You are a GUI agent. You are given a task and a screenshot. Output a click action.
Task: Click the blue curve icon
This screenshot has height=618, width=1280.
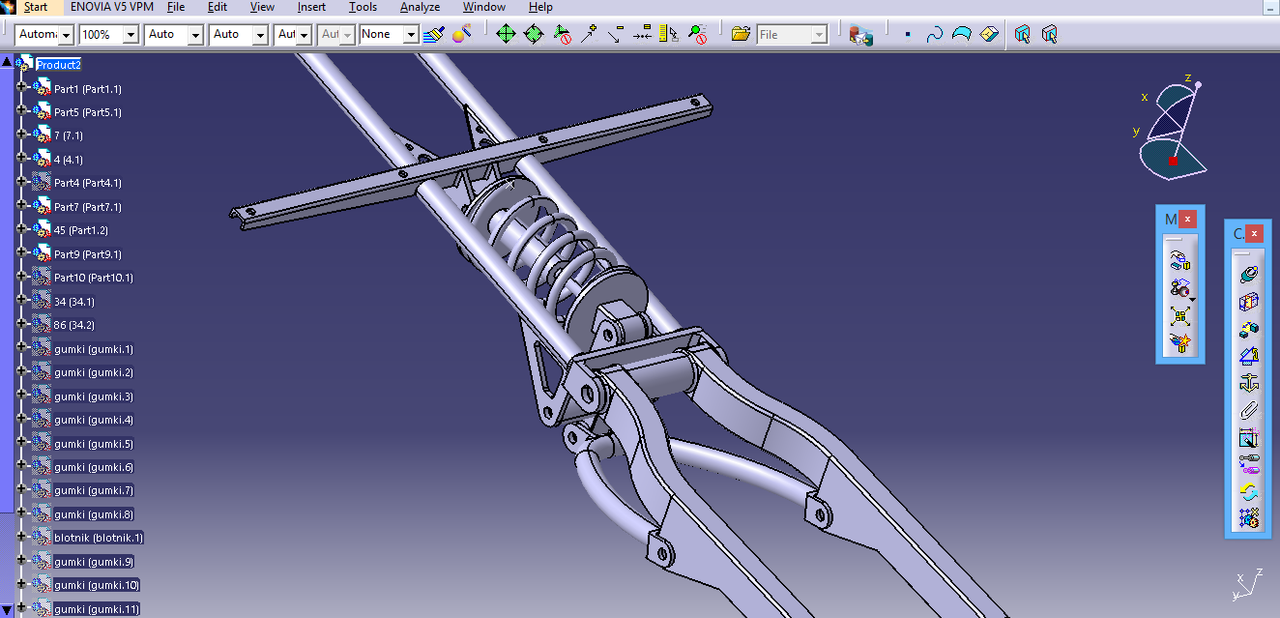click(934, 34)
